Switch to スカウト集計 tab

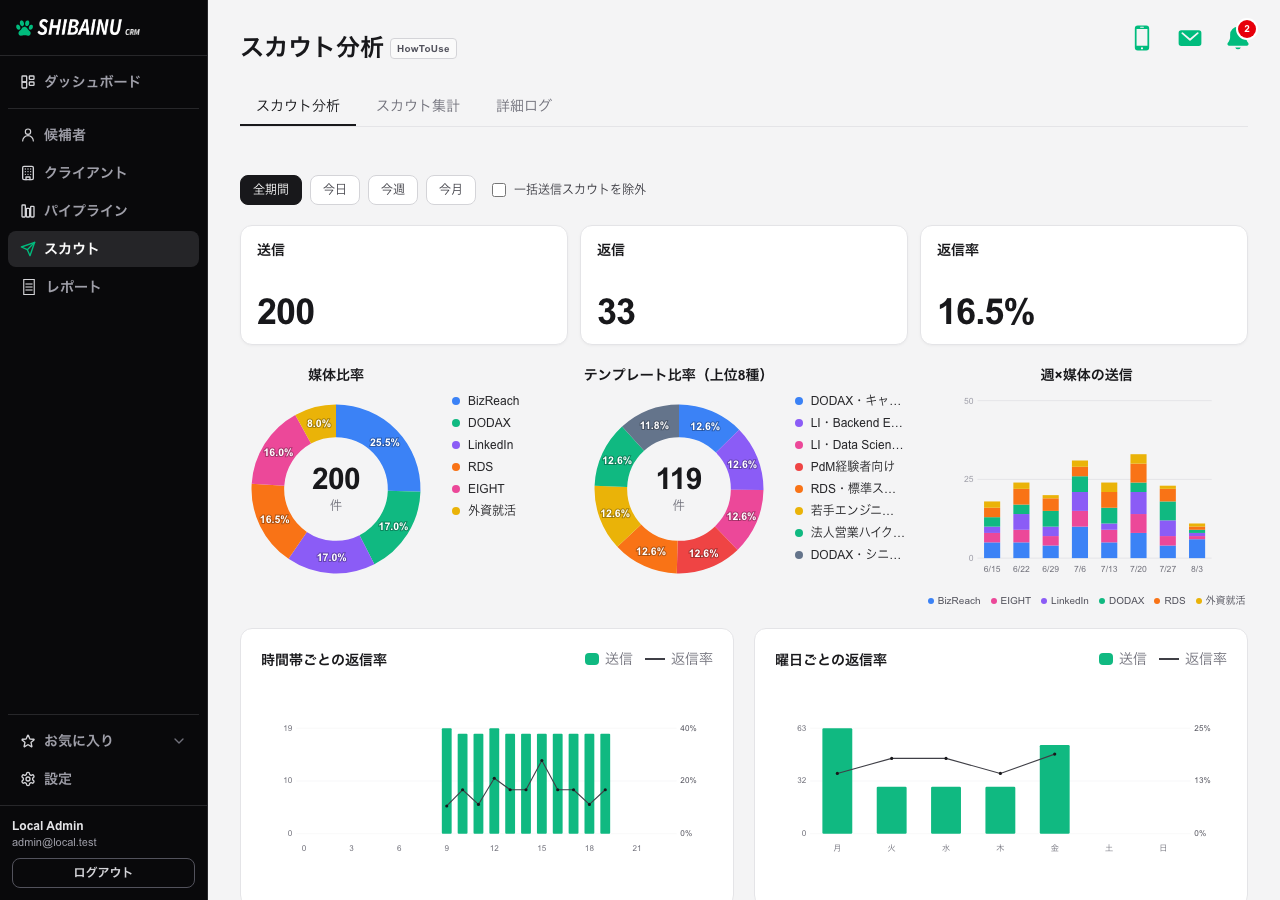(x=418, y=106)
